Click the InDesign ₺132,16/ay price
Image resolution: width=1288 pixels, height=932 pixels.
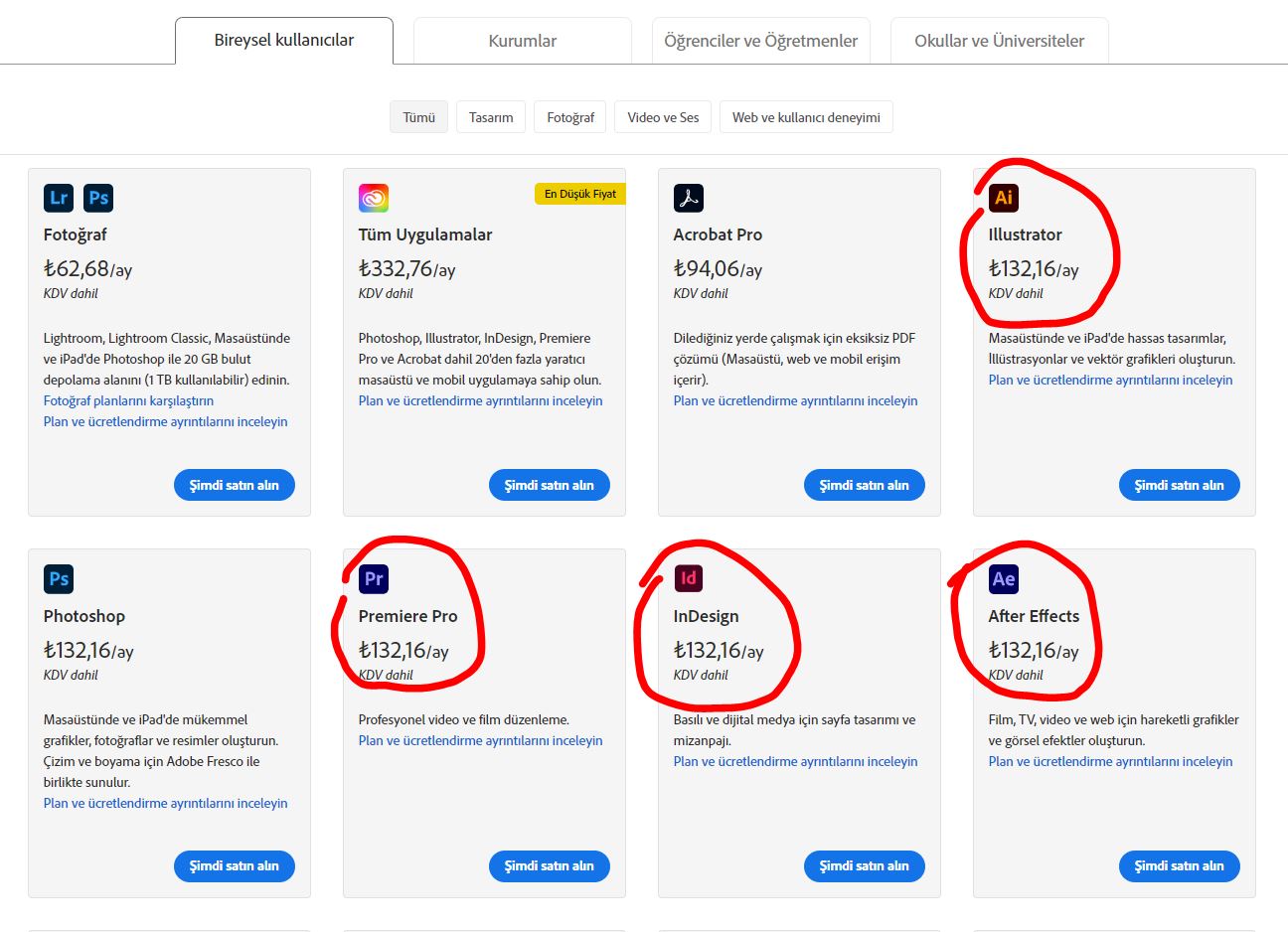pos(719,650)
